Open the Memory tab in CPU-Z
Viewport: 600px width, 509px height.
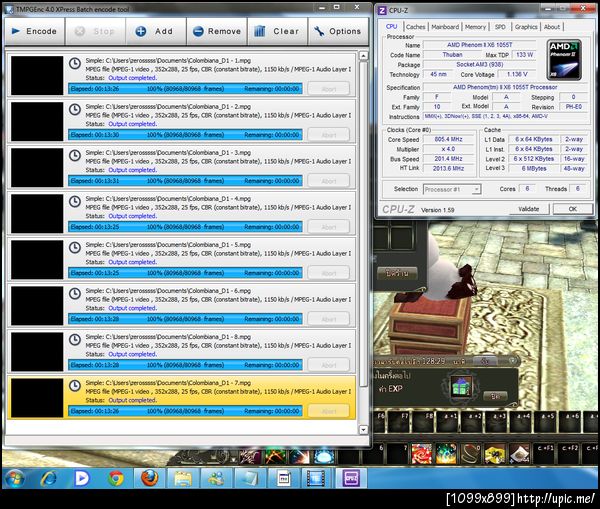click(x=475, y=27)
